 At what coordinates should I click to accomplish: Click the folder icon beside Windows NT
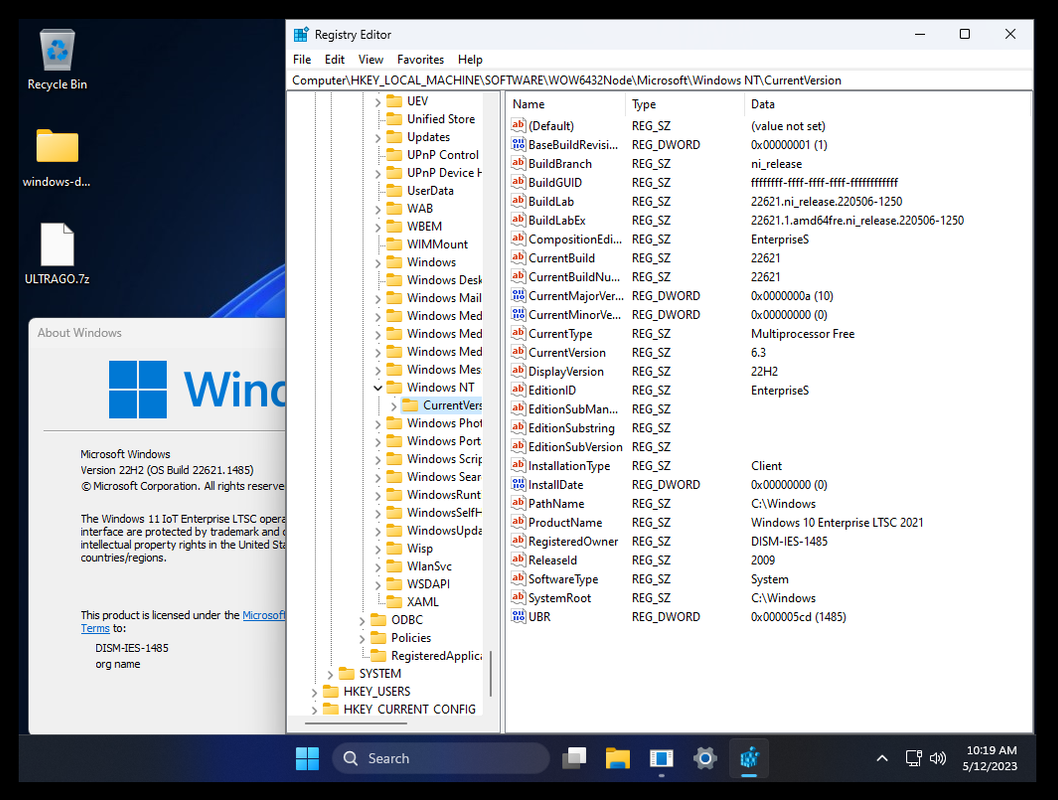click(x=394, y=387)
